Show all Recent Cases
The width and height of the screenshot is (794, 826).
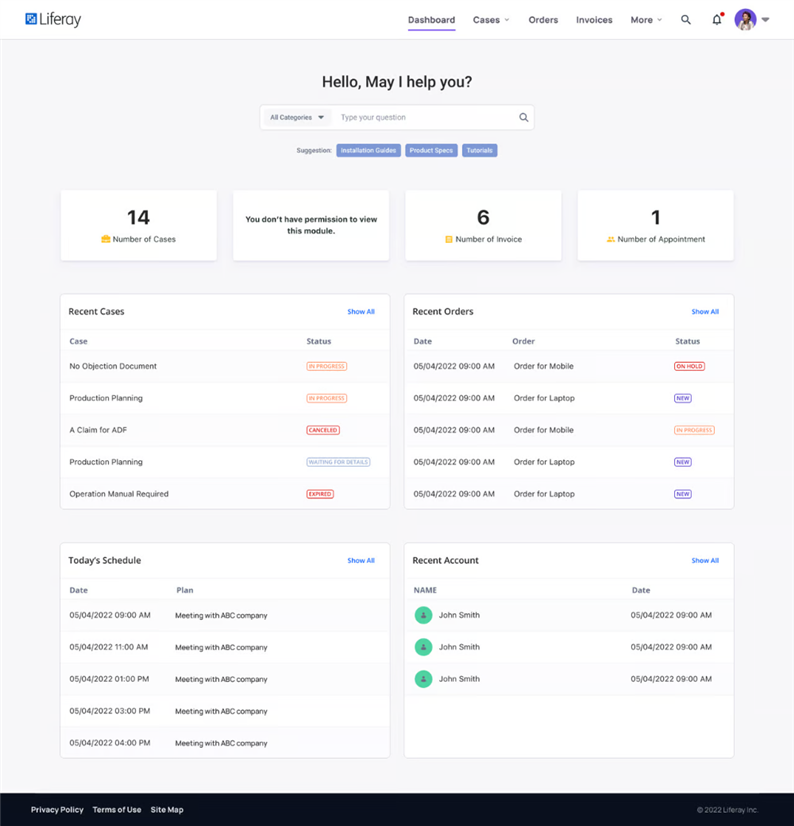tap(361, 312)
